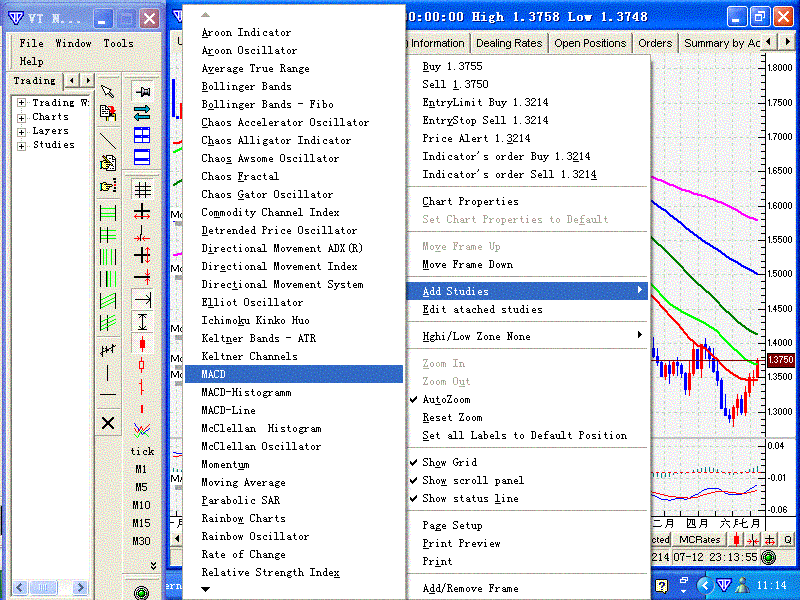This screenshot has height=600, width=800.
Task: Select the red candlestick chart type icon
Action: point(142,343)
